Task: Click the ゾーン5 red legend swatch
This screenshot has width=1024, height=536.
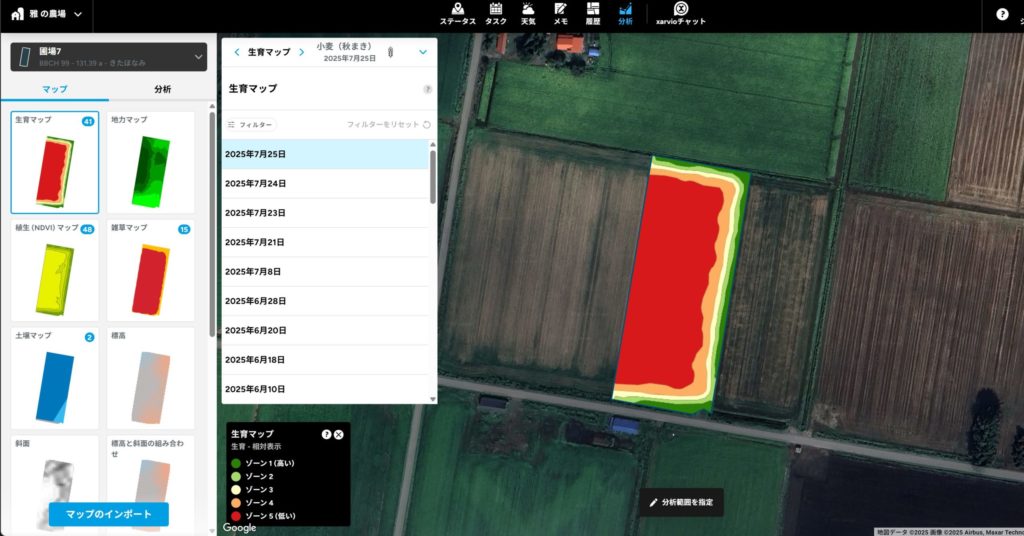Action: click(x=236, y=515)
